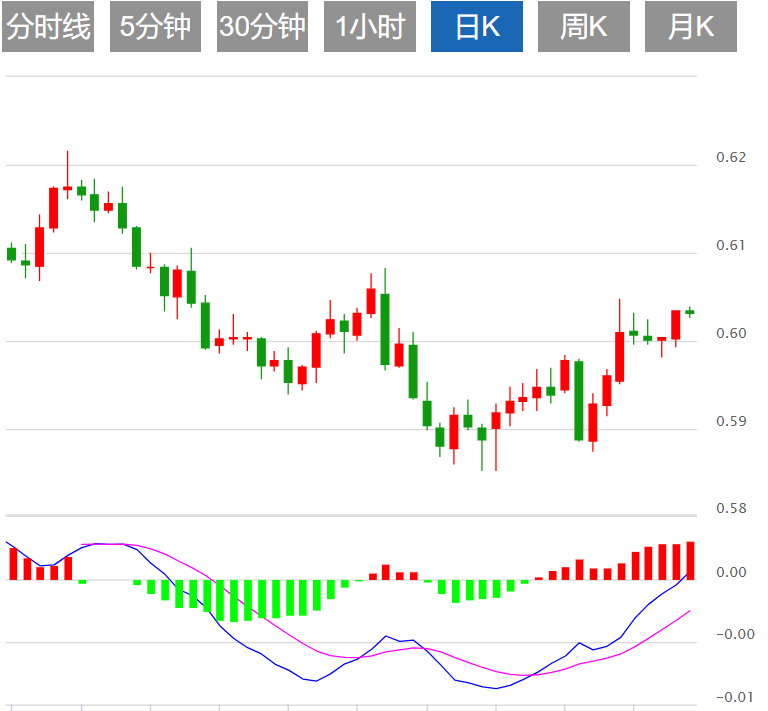
Task: Select the active 日K tab
Action: coord(477,27)
